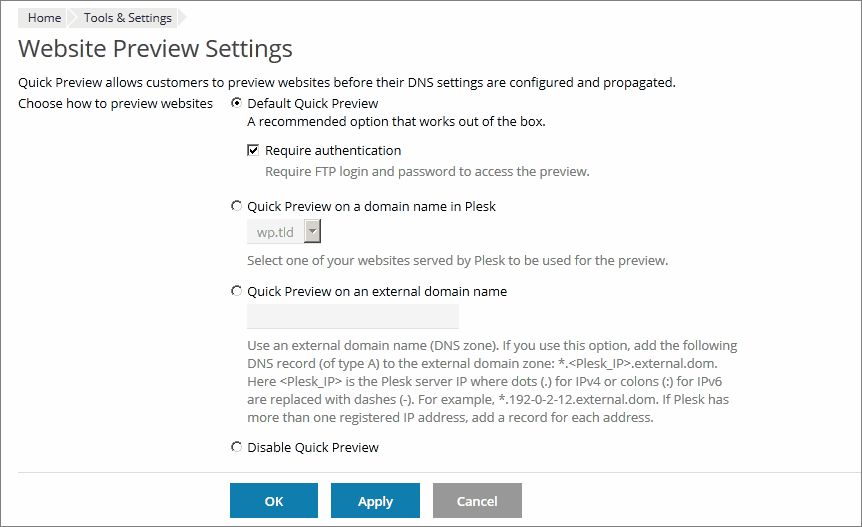Click the Apply button

tap(375, 501)
